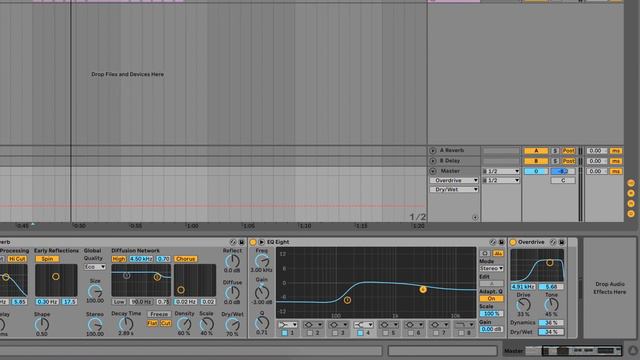Open Master Overdrive device chooser dropdown

[x=454, y=180]
